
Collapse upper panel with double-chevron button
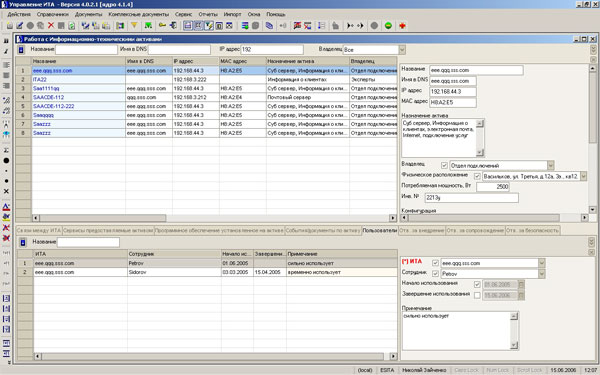coord(593,49)
